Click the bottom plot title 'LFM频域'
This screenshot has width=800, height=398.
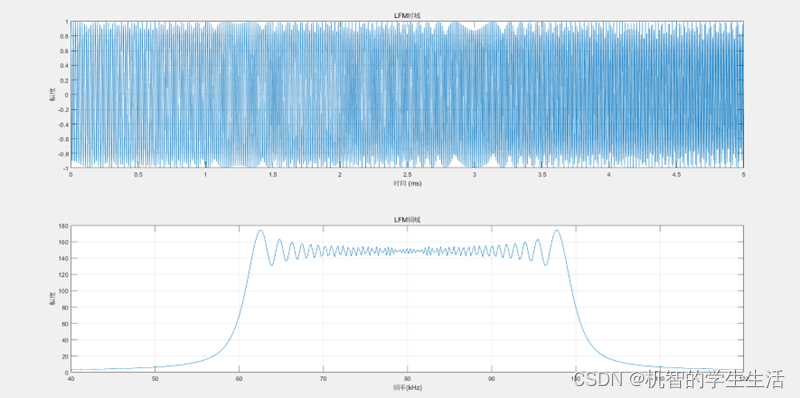pos(407,219)
